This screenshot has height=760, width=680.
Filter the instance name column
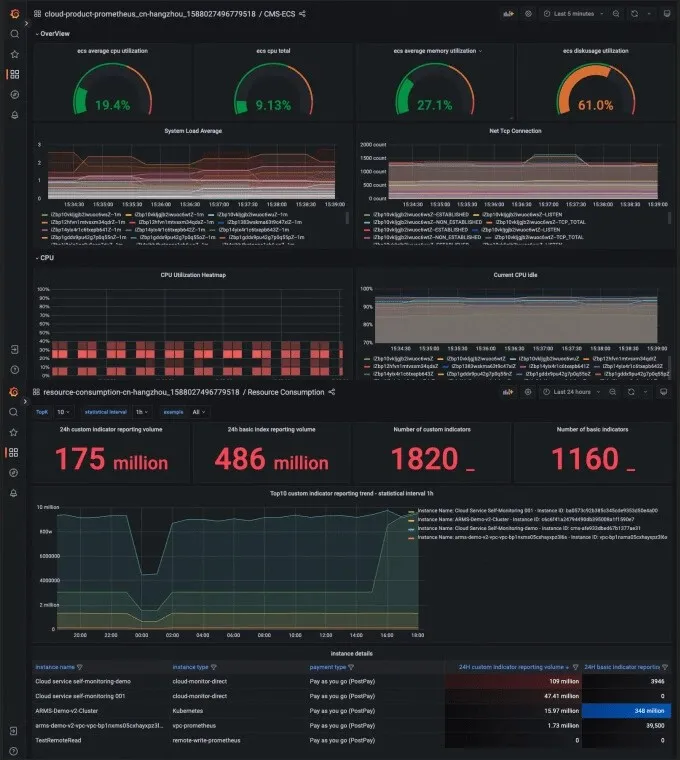[x=80, y=667]
